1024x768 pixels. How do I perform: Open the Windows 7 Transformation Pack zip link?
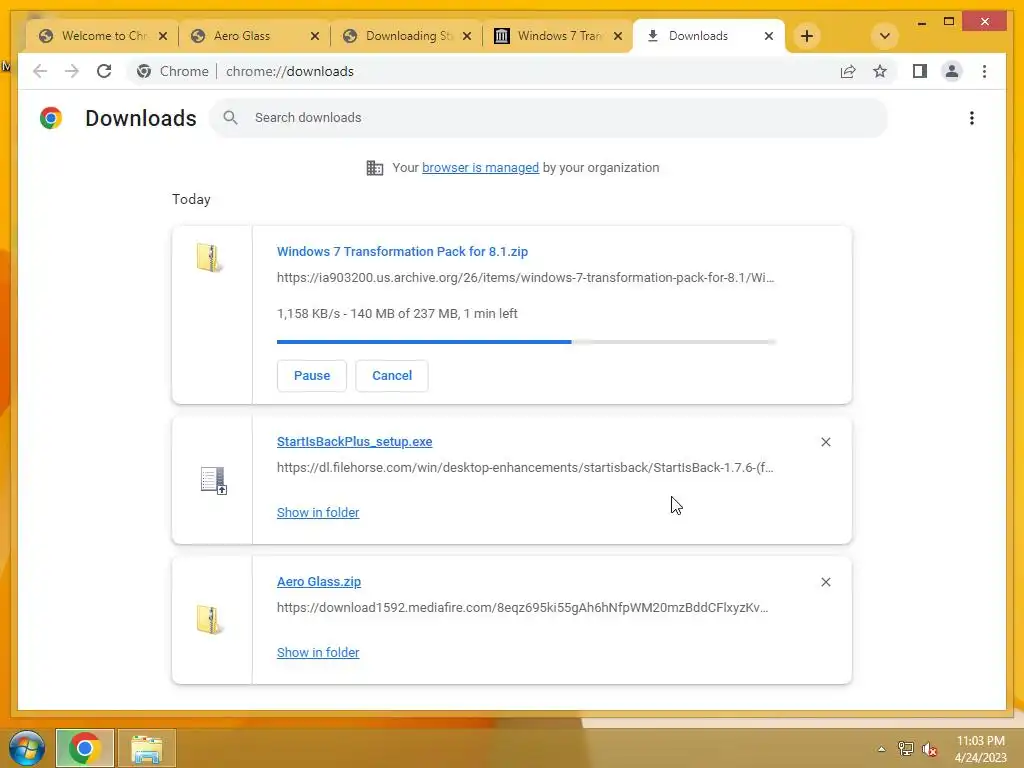(x=402, y=251)
